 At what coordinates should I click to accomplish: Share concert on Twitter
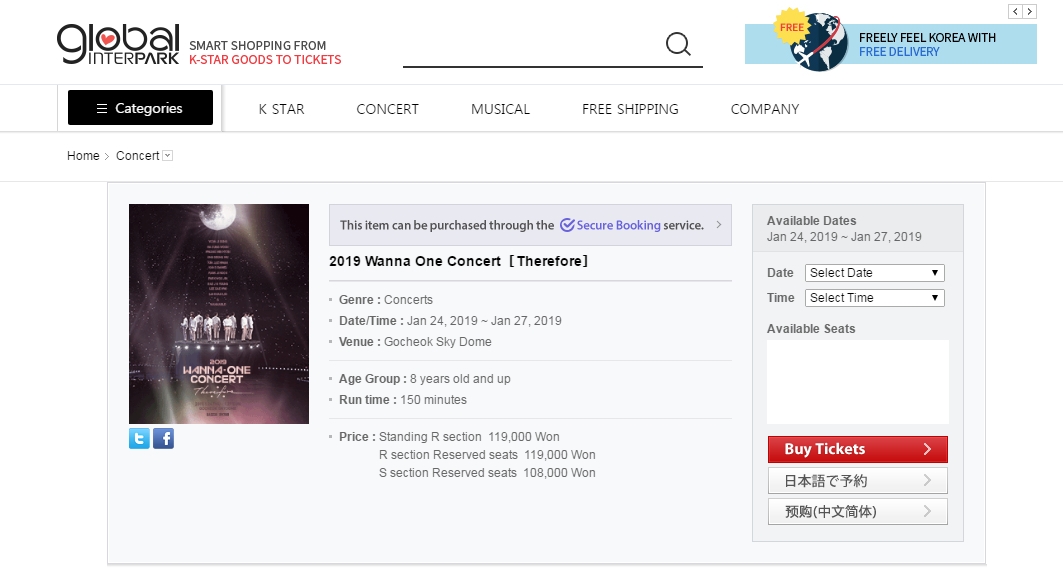(139, 439)
